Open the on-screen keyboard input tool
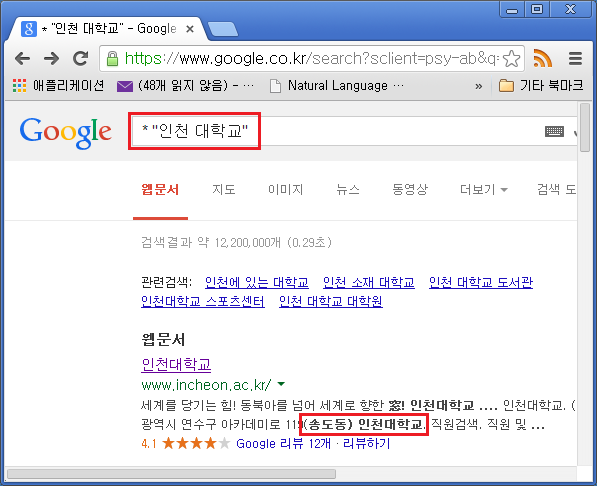Image resolution: width=597 pixels, height=486 pixels. coord(554,132)
